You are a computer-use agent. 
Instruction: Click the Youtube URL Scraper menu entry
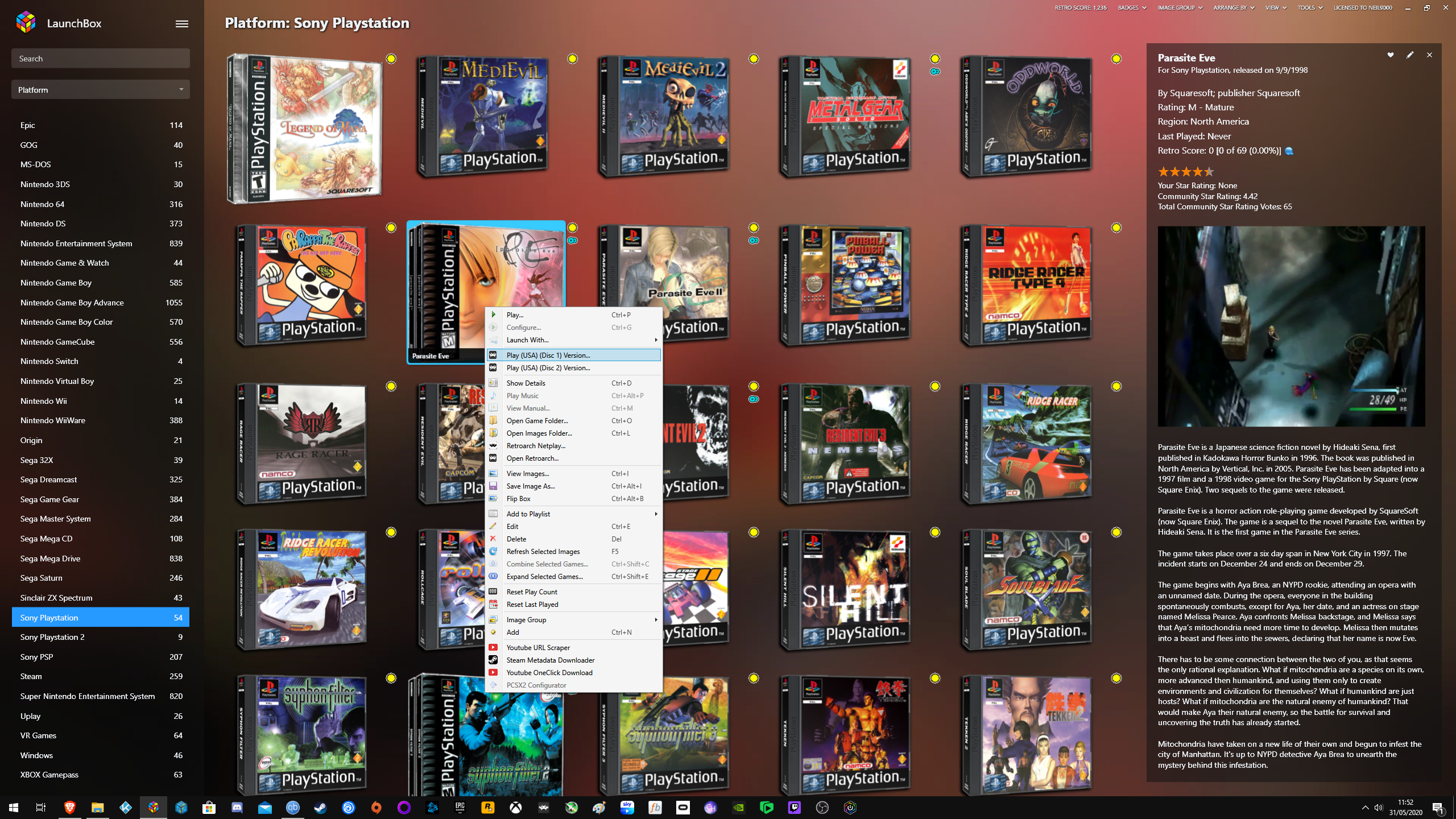pyautogui.click(x=537, y=647)
